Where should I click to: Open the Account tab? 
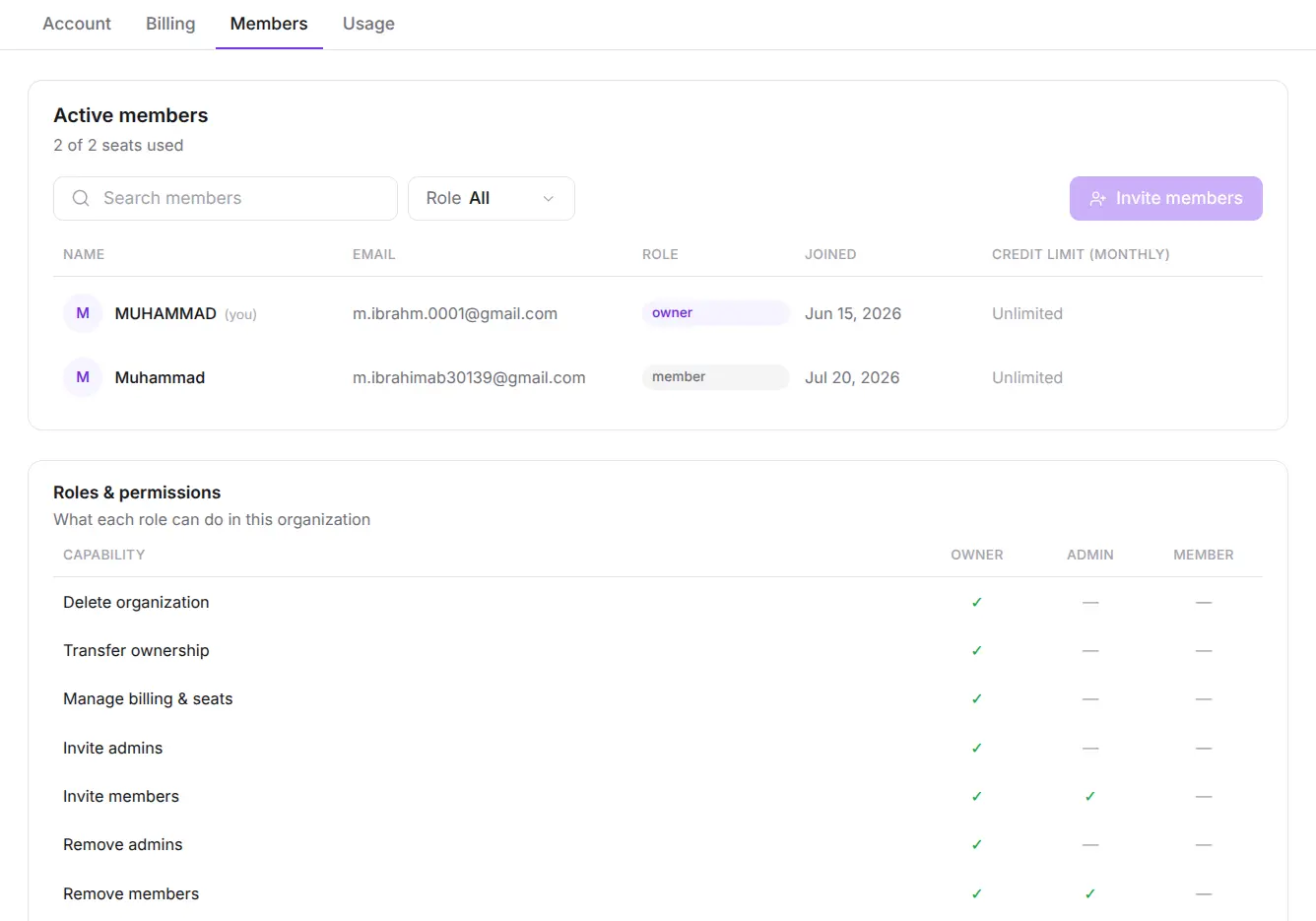pos(77,24)
